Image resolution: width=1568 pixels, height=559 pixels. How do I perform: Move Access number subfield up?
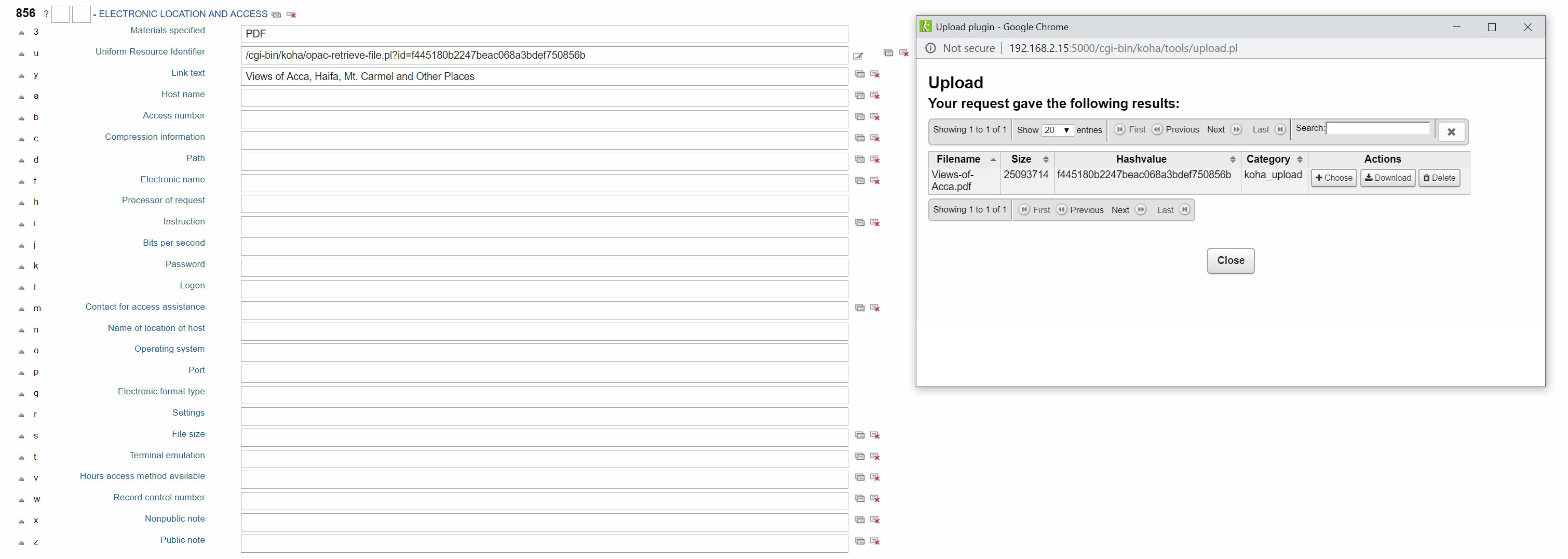coord(21,117)
